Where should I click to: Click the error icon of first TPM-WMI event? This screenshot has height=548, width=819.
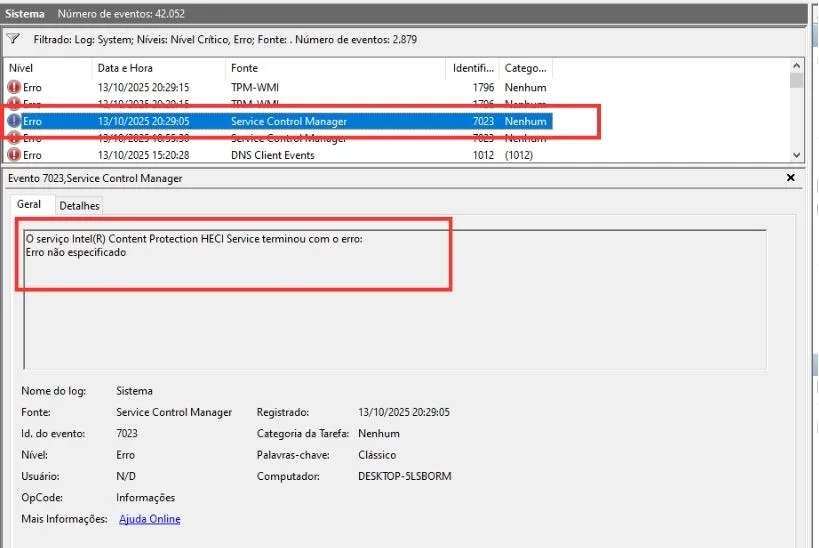point(14,87)
